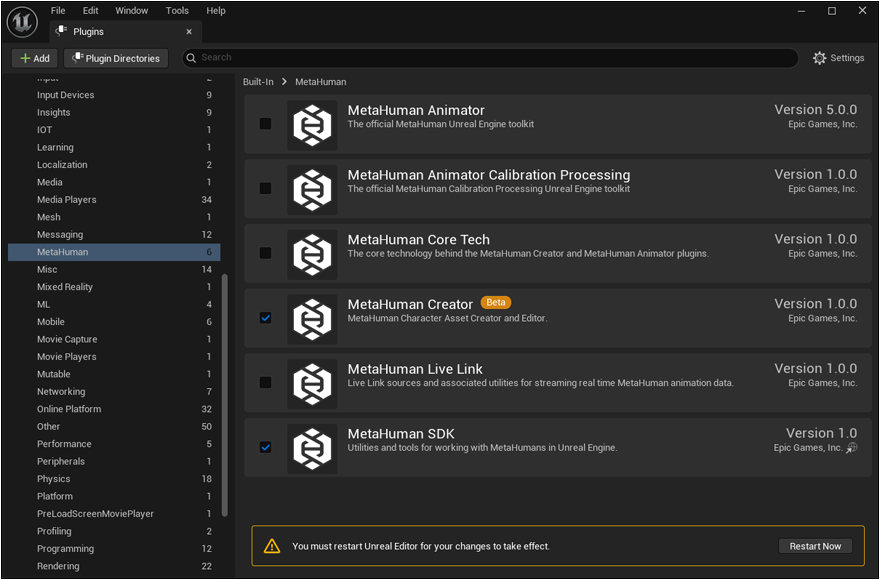Select the Peripherals category
Screen dimensions: 880x580
coord(114,461)
